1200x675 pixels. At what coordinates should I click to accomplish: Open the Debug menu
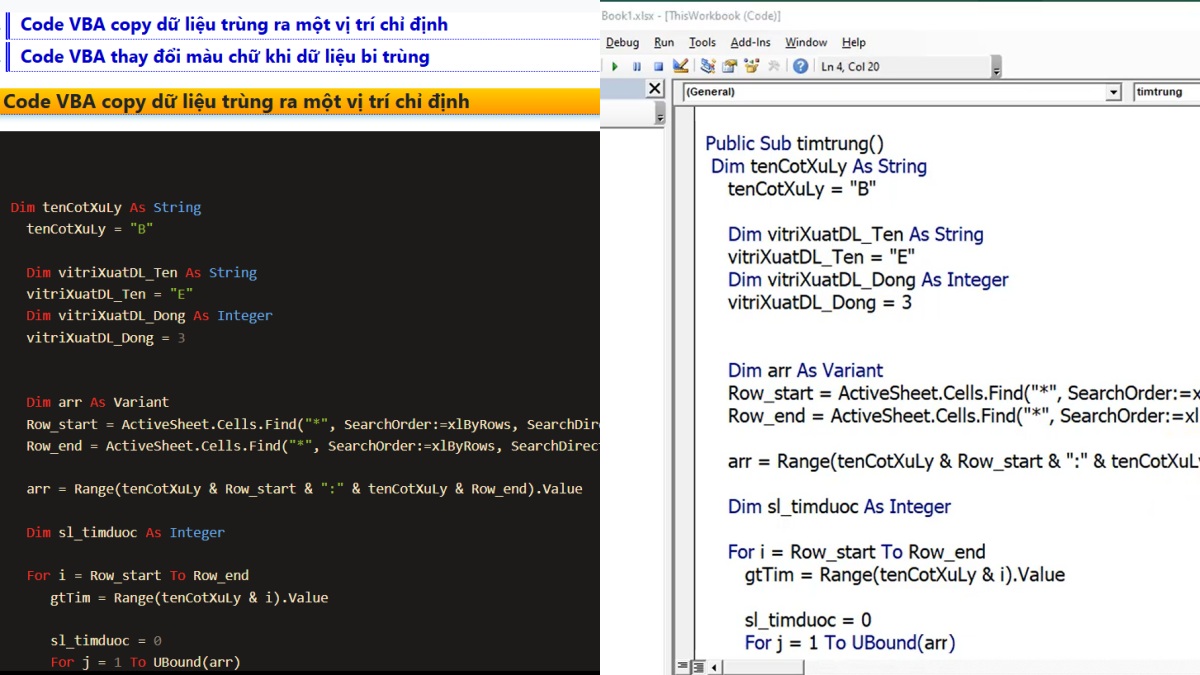click(622, 42)
